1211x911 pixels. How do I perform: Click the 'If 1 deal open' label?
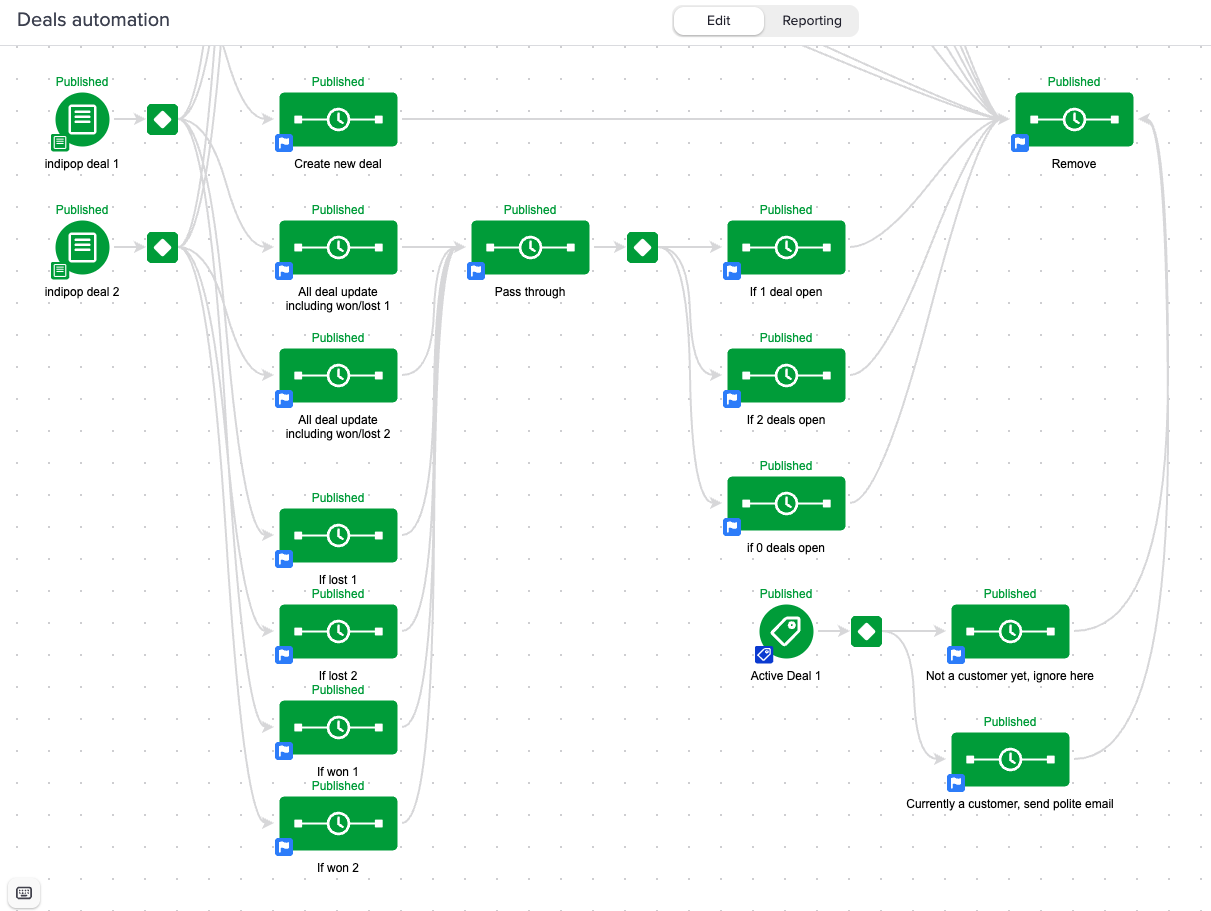786,292
